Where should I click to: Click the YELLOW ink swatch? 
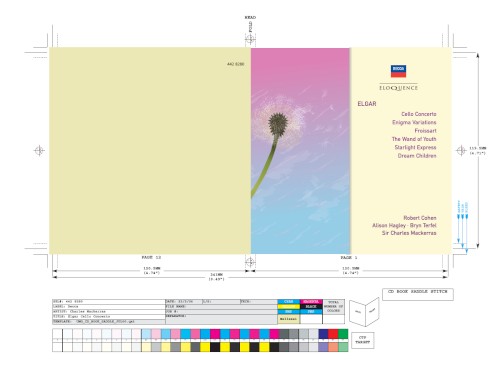click(x=289, y=307)
